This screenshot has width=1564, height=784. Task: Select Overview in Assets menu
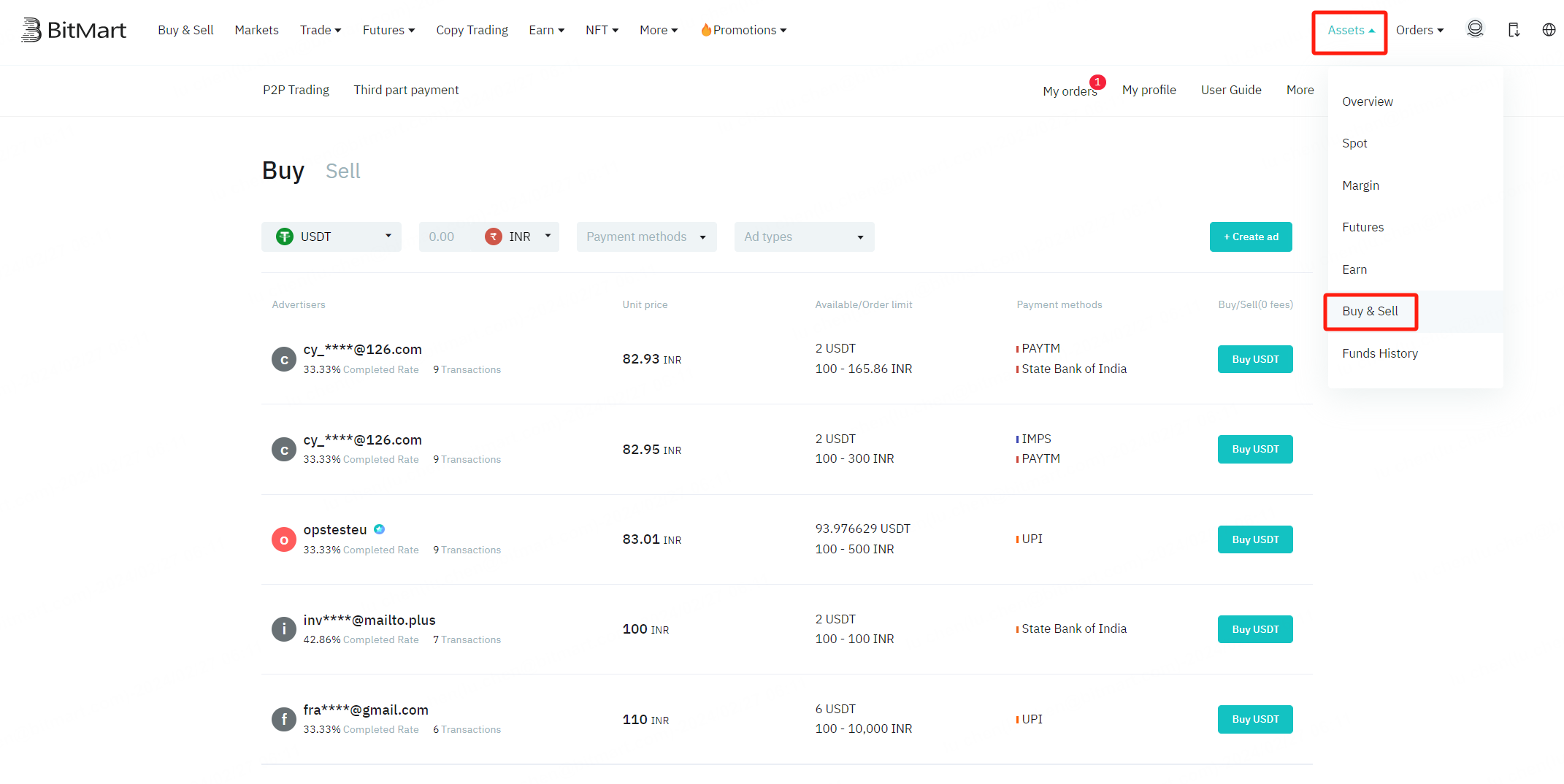[x=1415, y=101]
